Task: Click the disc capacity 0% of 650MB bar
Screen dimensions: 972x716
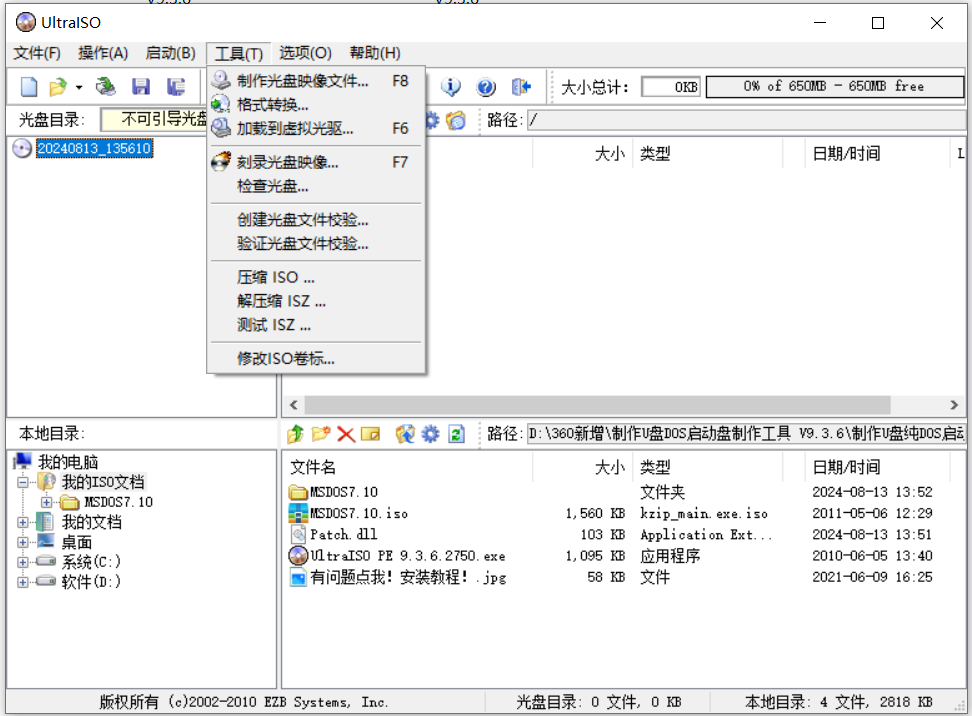Action: [x=834, y=86]
